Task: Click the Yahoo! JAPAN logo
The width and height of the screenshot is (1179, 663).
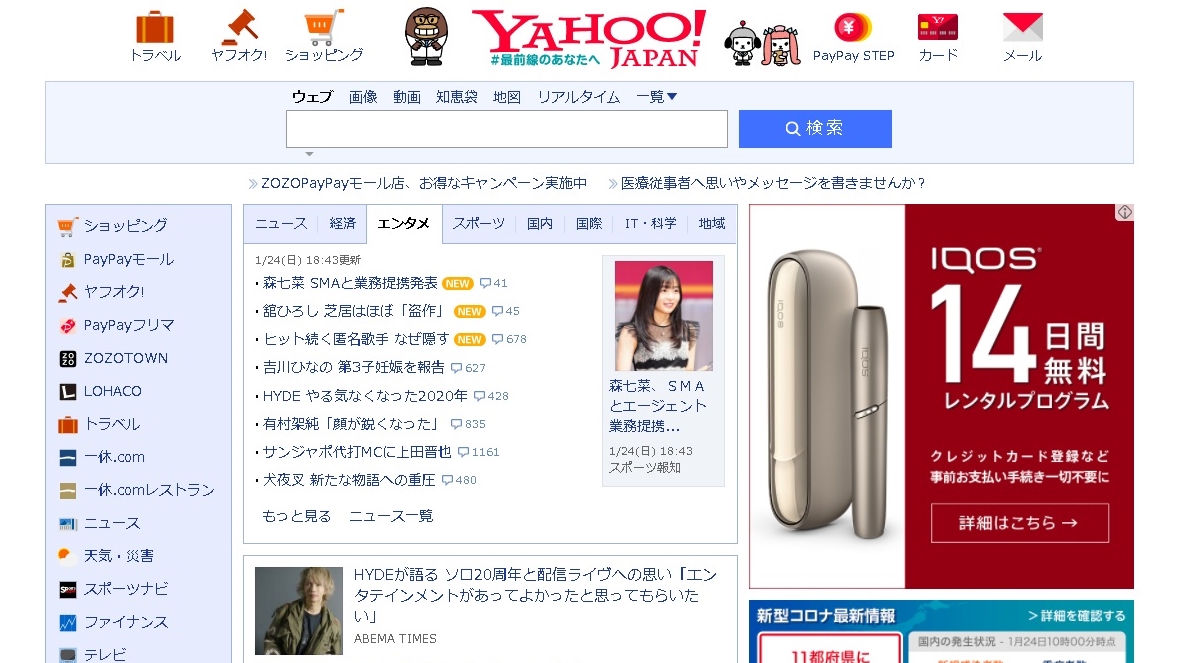Action: 590,38
